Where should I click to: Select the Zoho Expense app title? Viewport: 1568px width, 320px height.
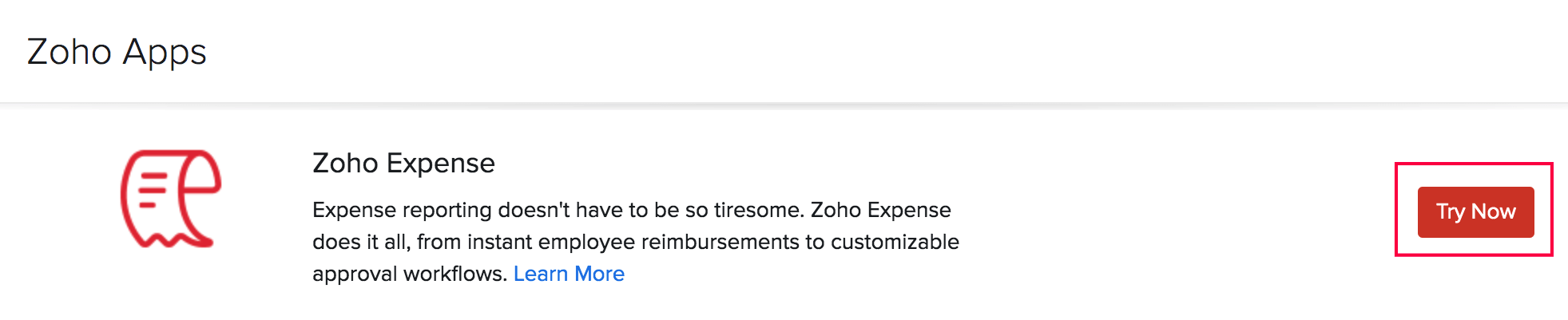coord(403,164)
